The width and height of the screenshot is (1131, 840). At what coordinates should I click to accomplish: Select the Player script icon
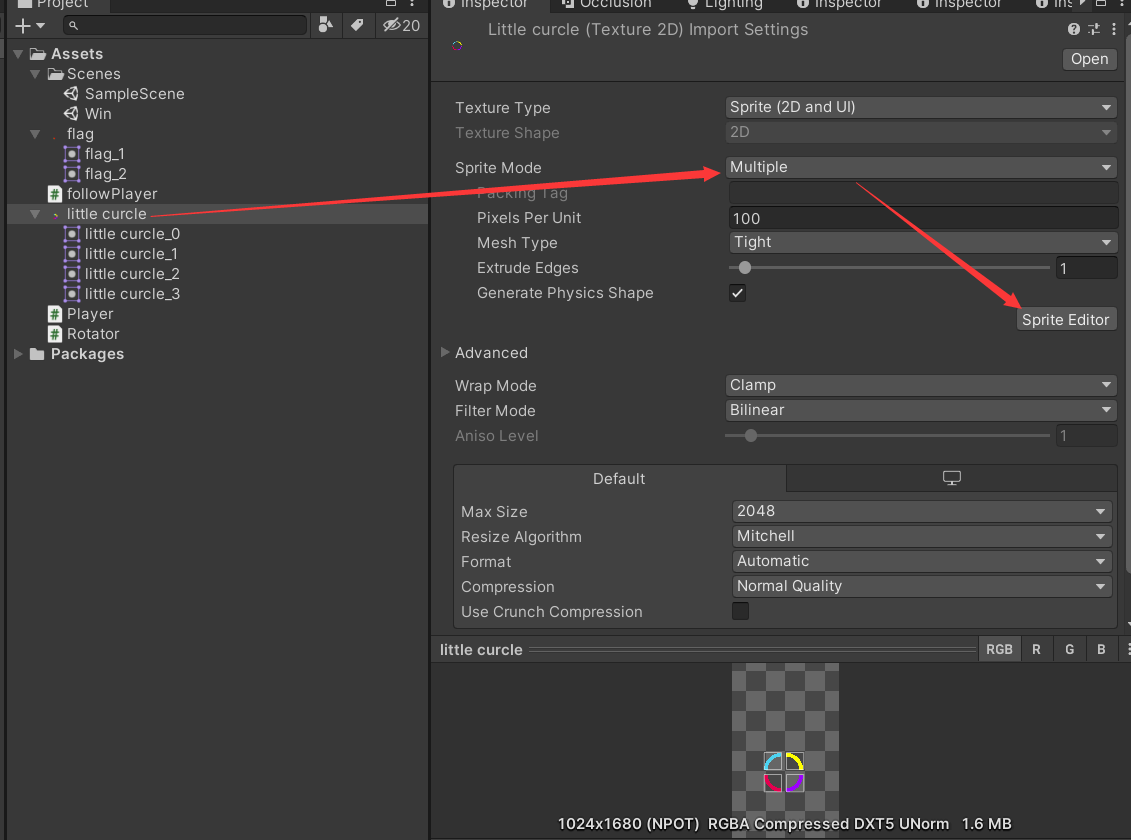pos(55,314)
